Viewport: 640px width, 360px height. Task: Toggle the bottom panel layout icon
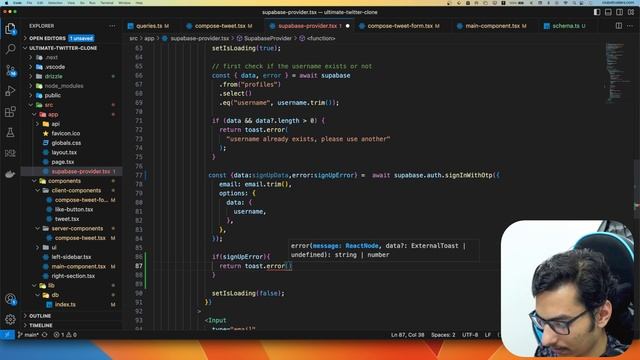pos(608,12)
